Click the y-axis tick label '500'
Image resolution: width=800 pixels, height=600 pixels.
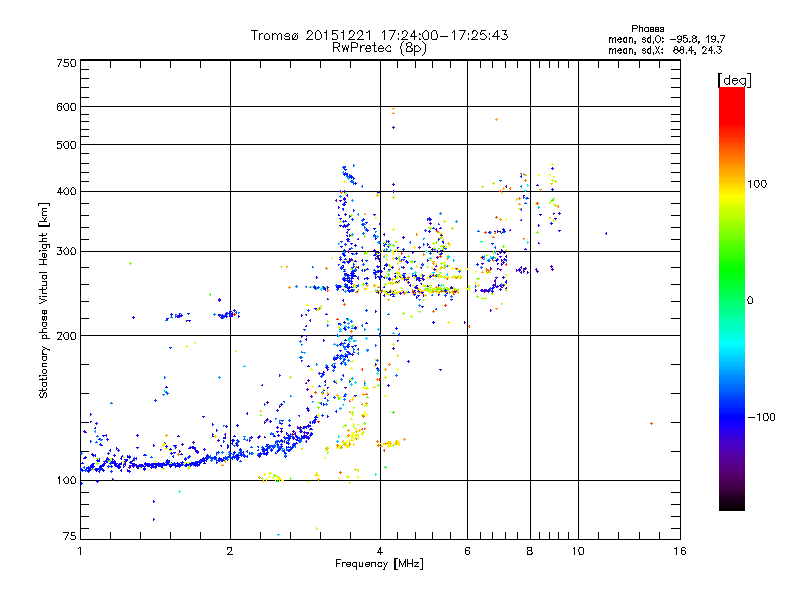pos(66,145)
